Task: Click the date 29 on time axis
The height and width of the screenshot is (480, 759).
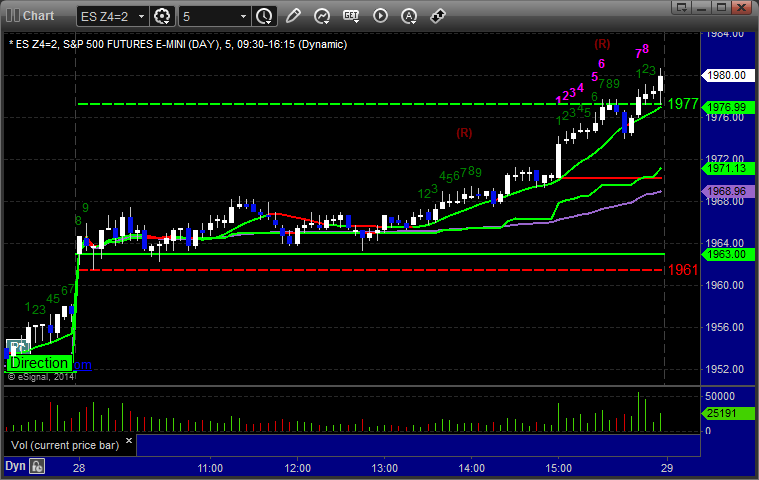Action: [x=667, y=468]
